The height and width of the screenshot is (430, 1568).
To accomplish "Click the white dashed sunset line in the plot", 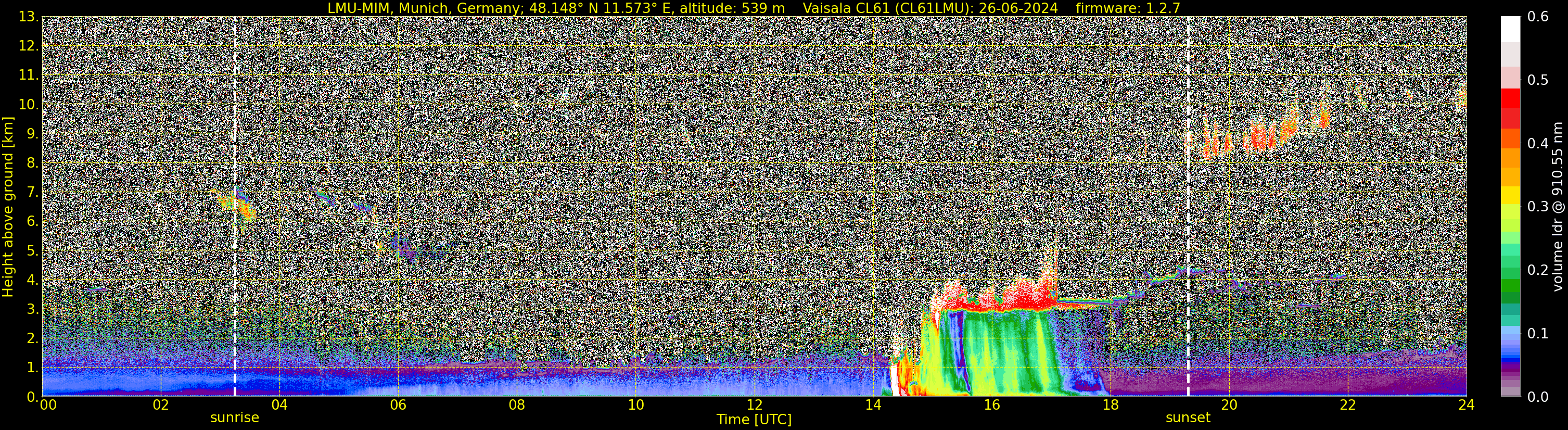I will [1188, 207].
